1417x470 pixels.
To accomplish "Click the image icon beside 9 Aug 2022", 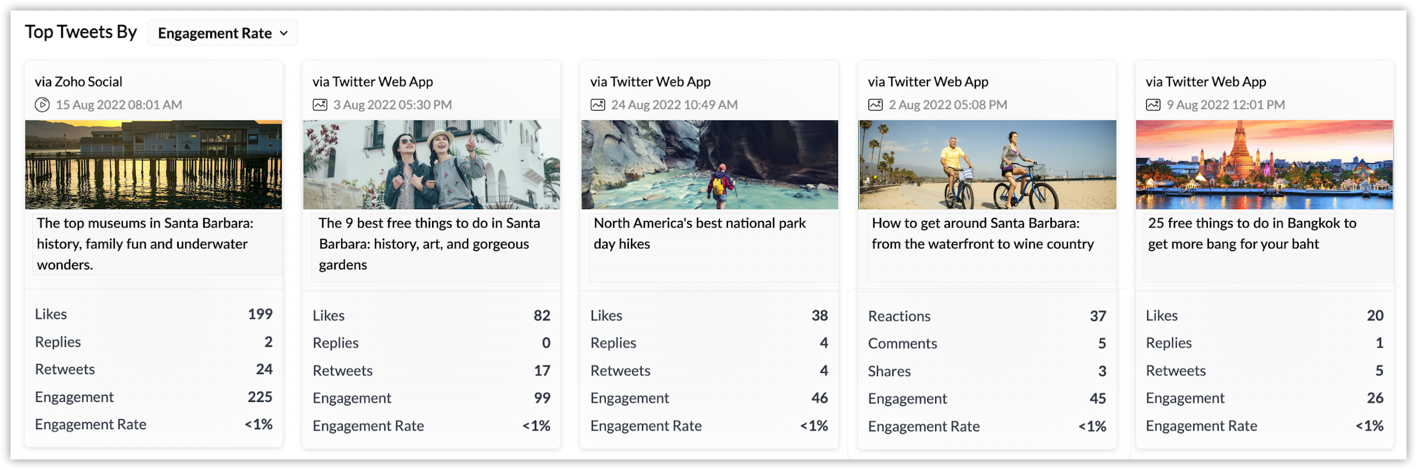I will point(1153,105).
